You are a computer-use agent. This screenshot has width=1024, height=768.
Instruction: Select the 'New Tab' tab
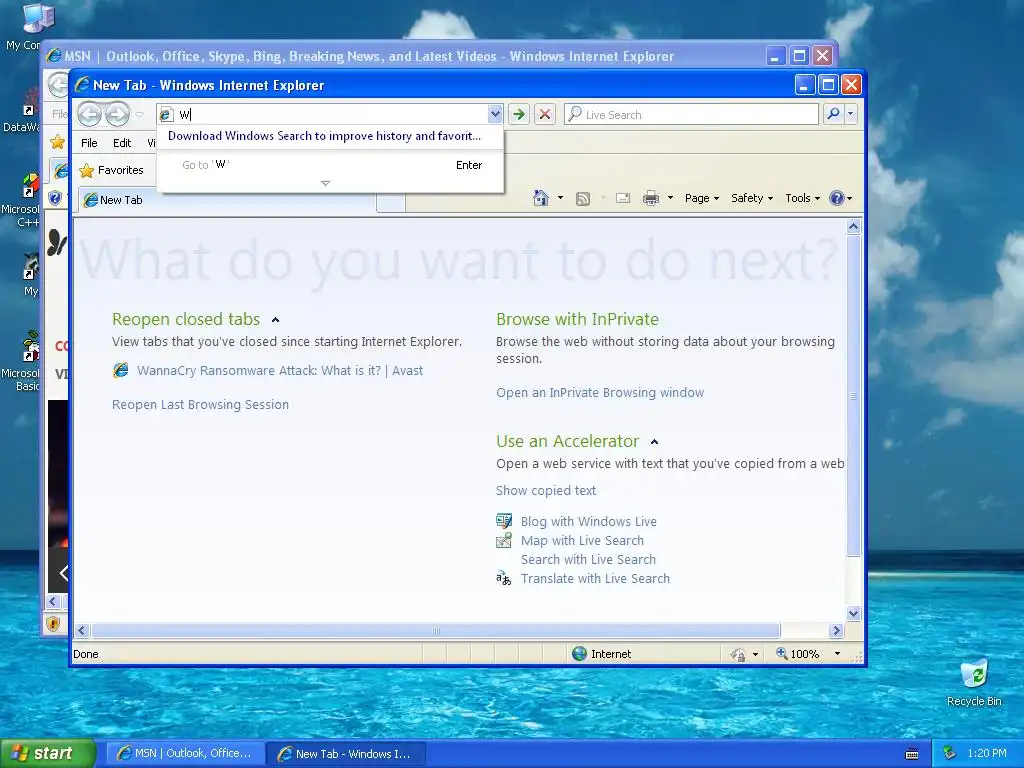pos(227,200)
